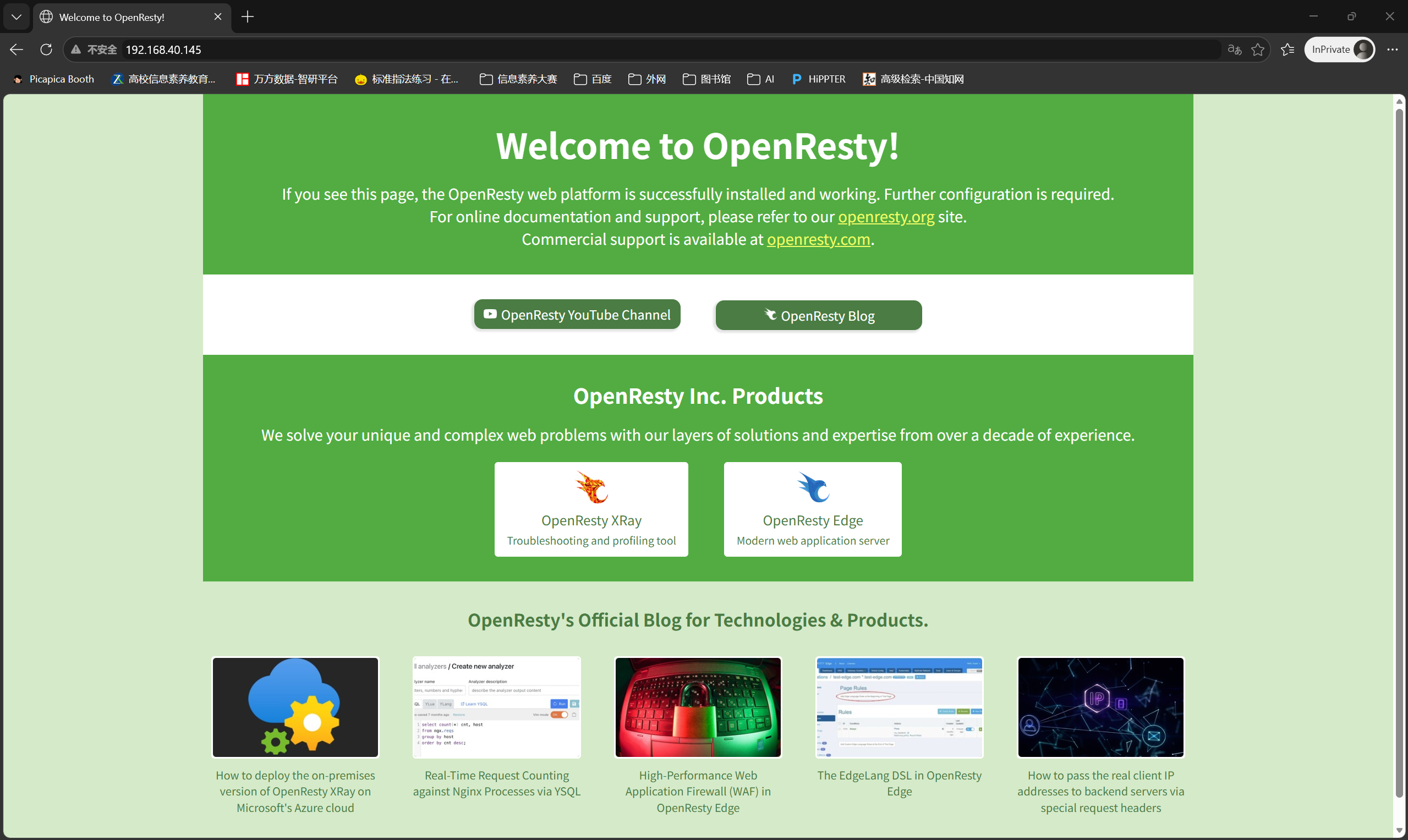1408x840 pixels.
Task: Read The EdgeLang DSL article
Action: 899,783
